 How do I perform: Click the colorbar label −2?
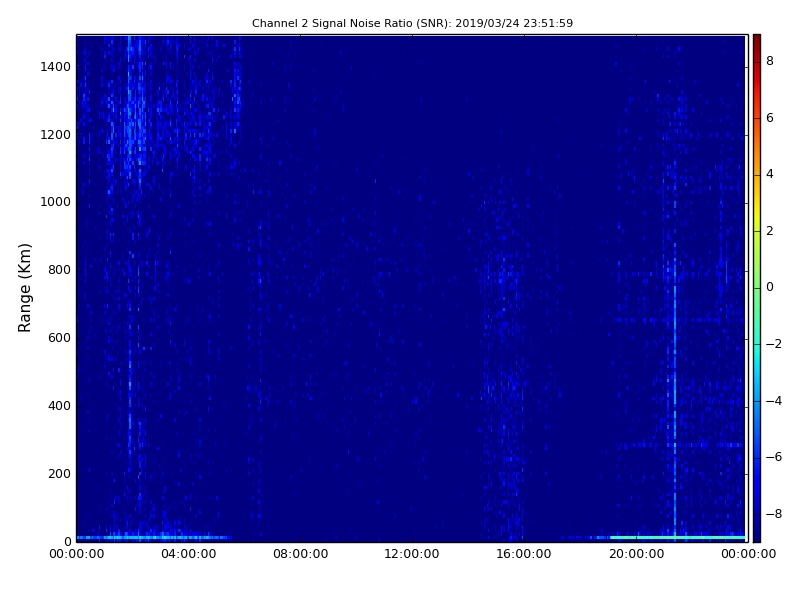click(773, 344)
